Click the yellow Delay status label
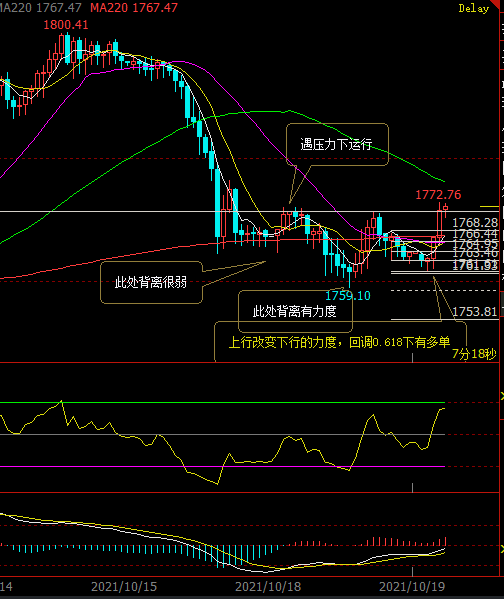This screenshot has width=504, height=599. (473, 8)
